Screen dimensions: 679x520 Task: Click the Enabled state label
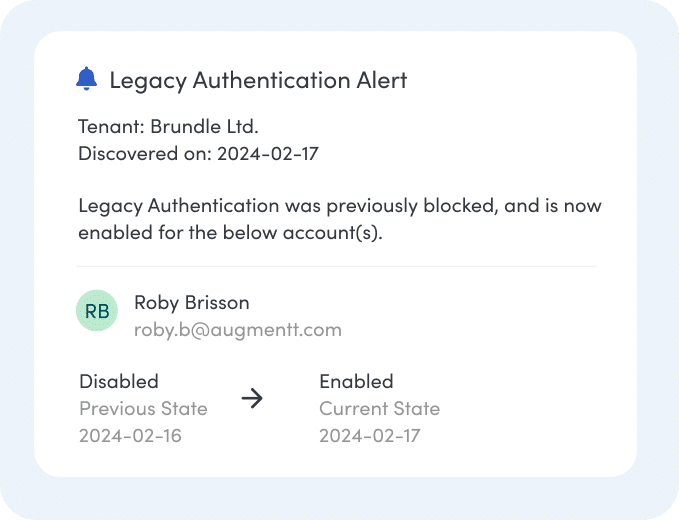tap(356, 381)
